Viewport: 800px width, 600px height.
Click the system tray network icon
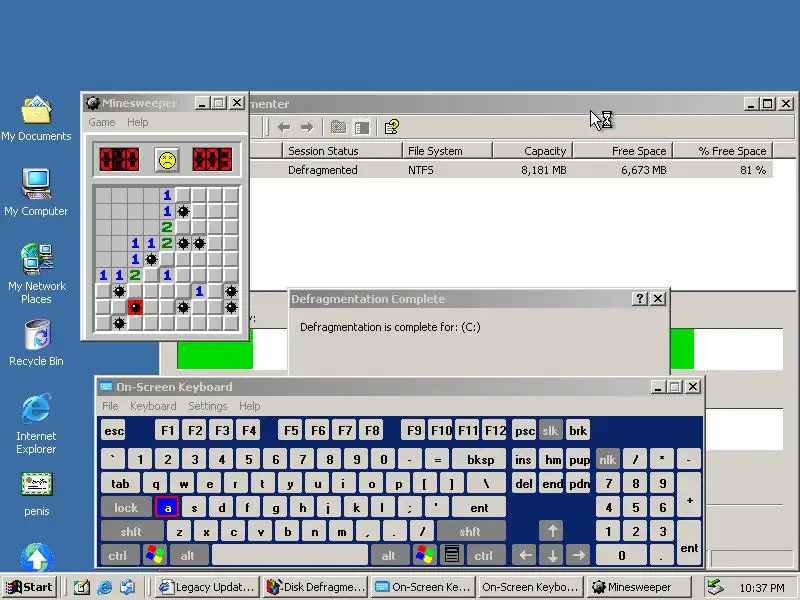715,587
